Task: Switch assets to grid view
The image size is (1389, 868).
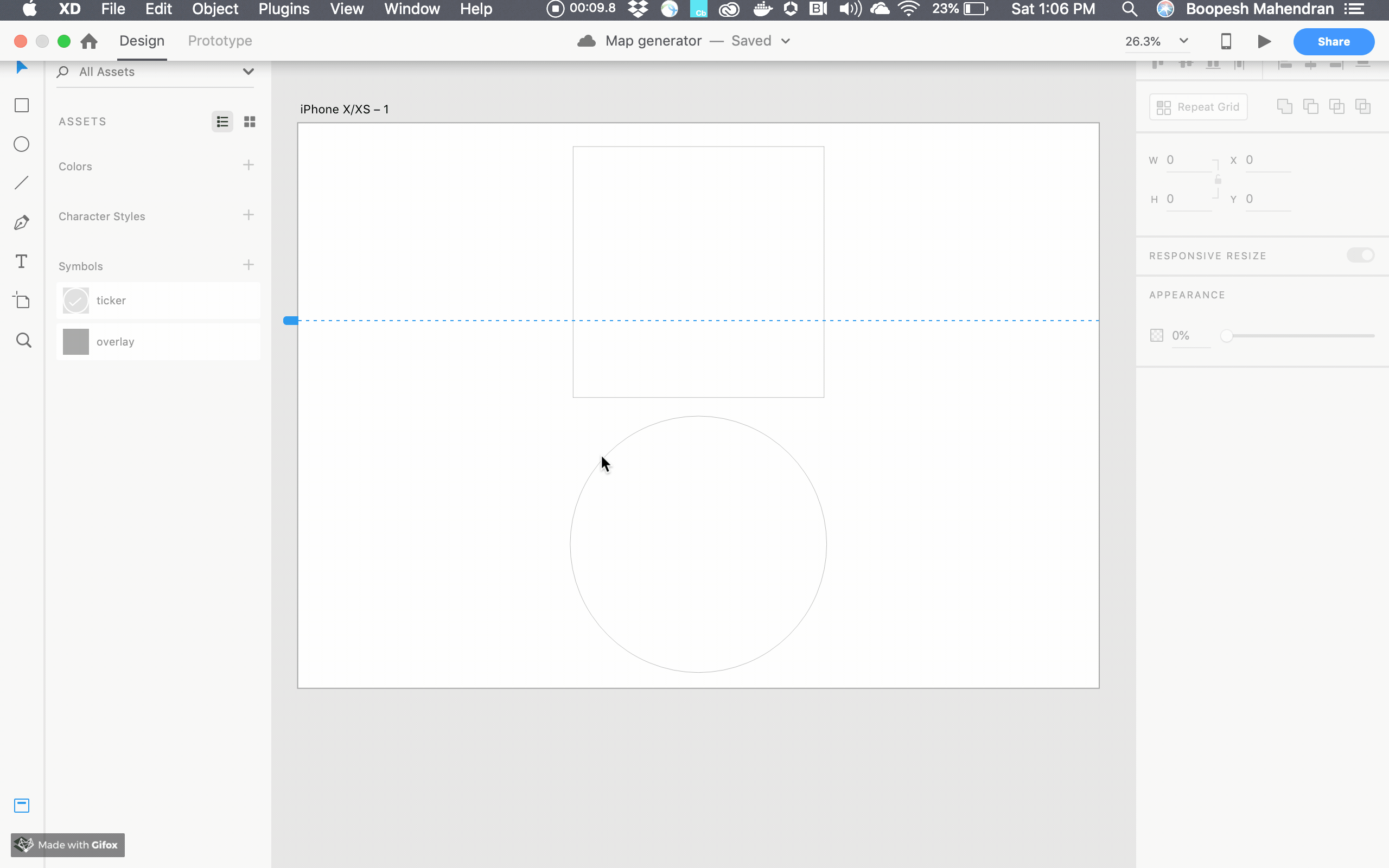Action: tap(250, 122)
